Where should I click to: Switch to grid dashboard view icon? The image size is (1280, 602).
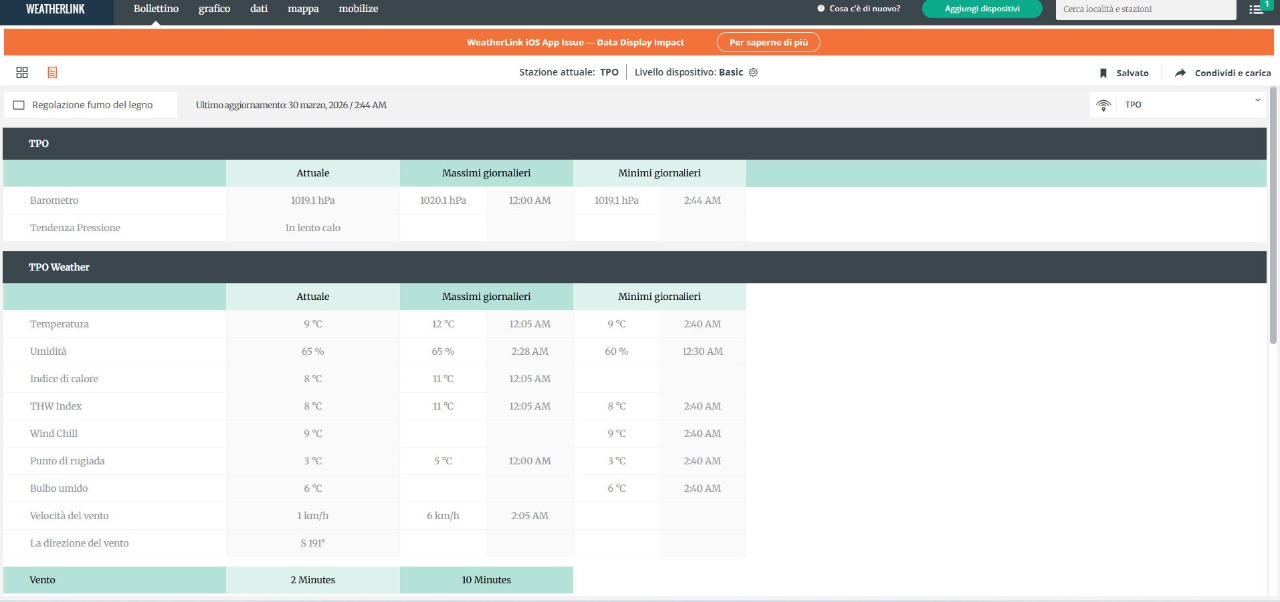[22, 73]
